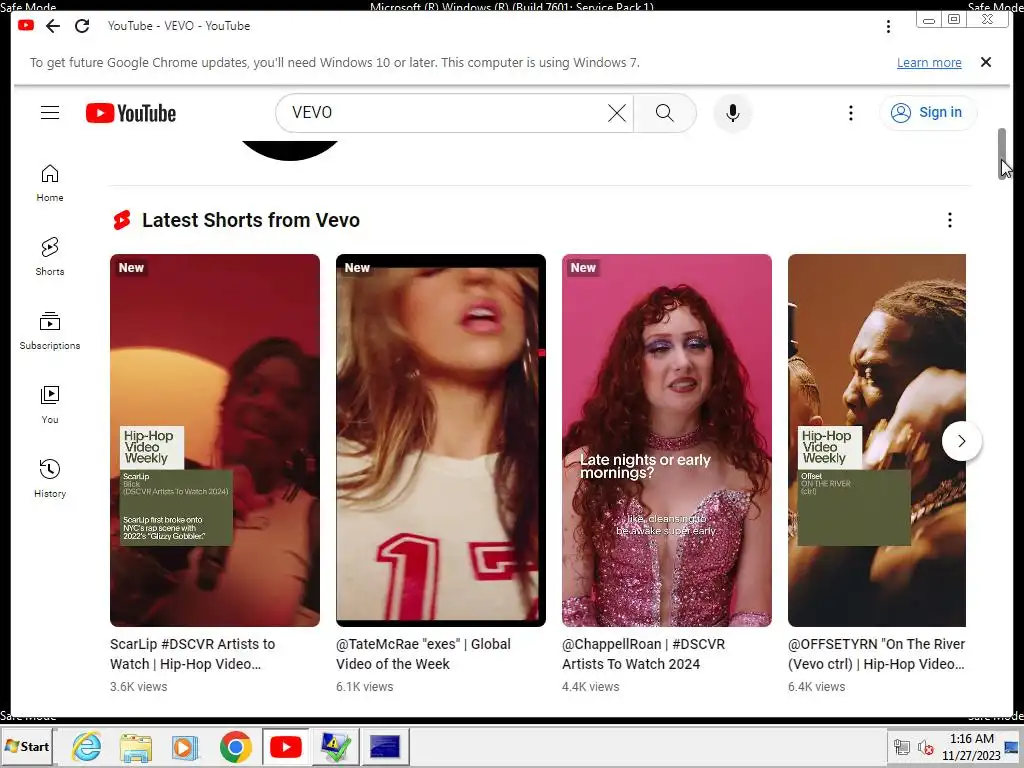Screen dimensions: 1024x768
Task: Click the page vertical scrollbar thumb
Action: coord(1001,153)
